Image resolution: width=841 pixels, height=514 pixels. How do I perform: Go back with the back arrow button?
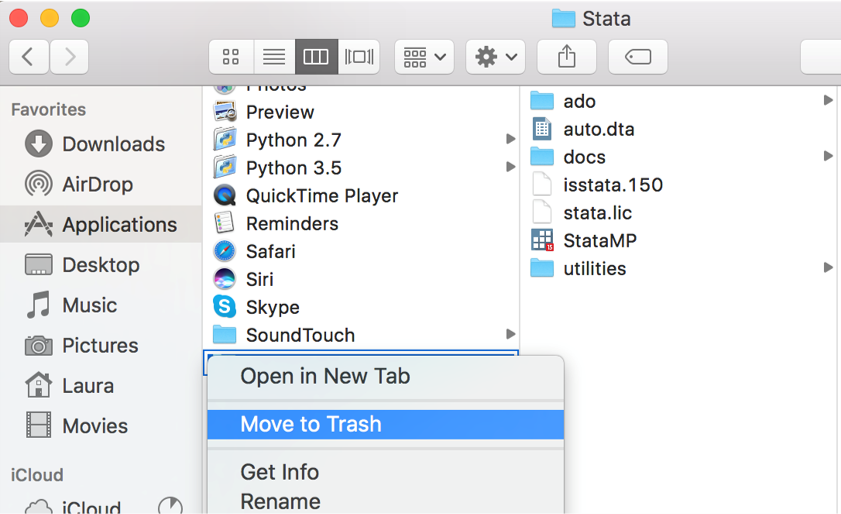click(x=29, y=56)
